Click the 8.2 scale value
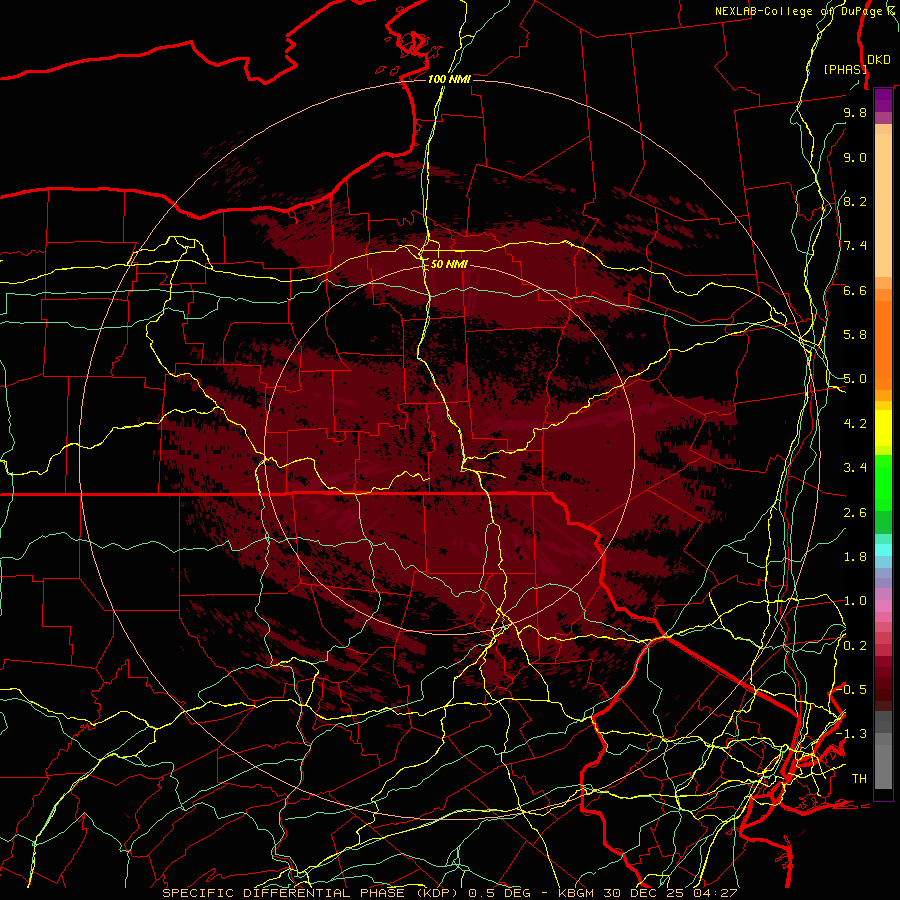Viewport: 900px width, 900px height. point(855,201)
